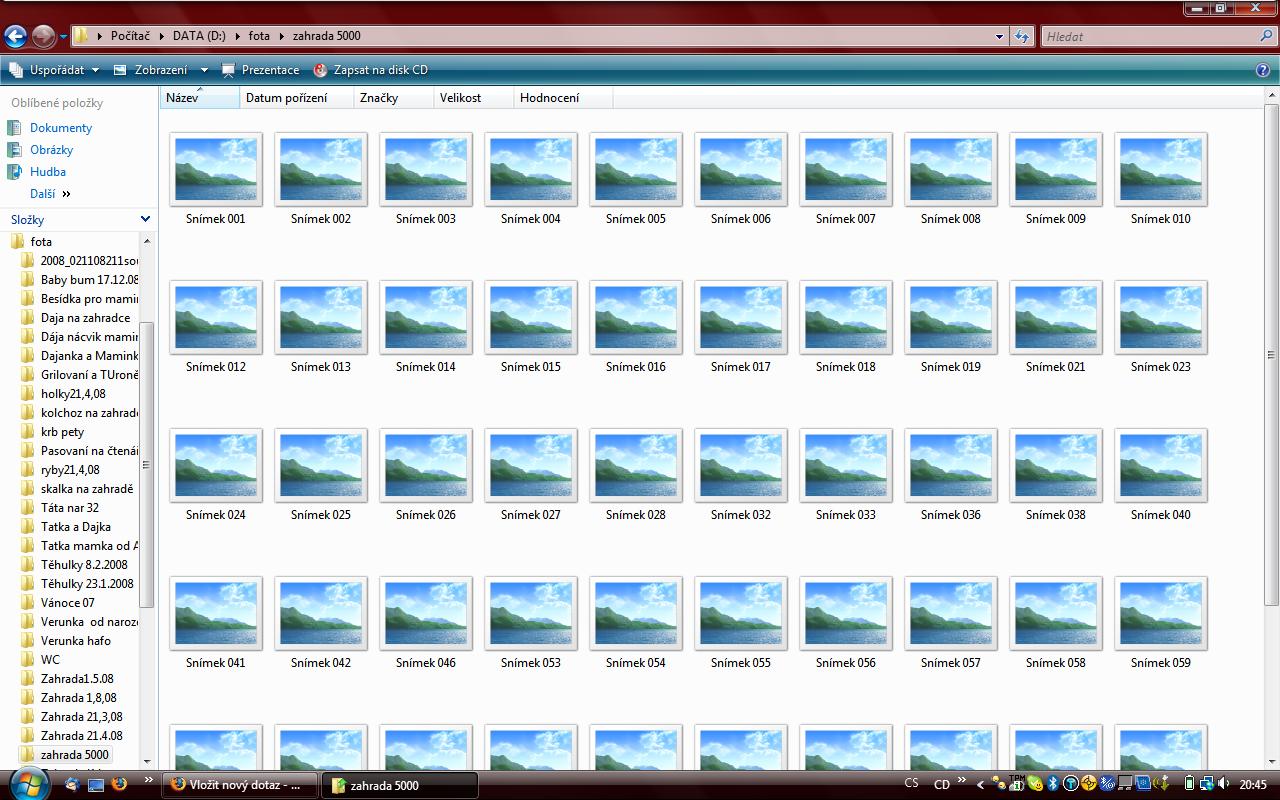This screenshot has height=800, width=1280.
Task: Click the help question mark icon
Action: pos(1262,70)
